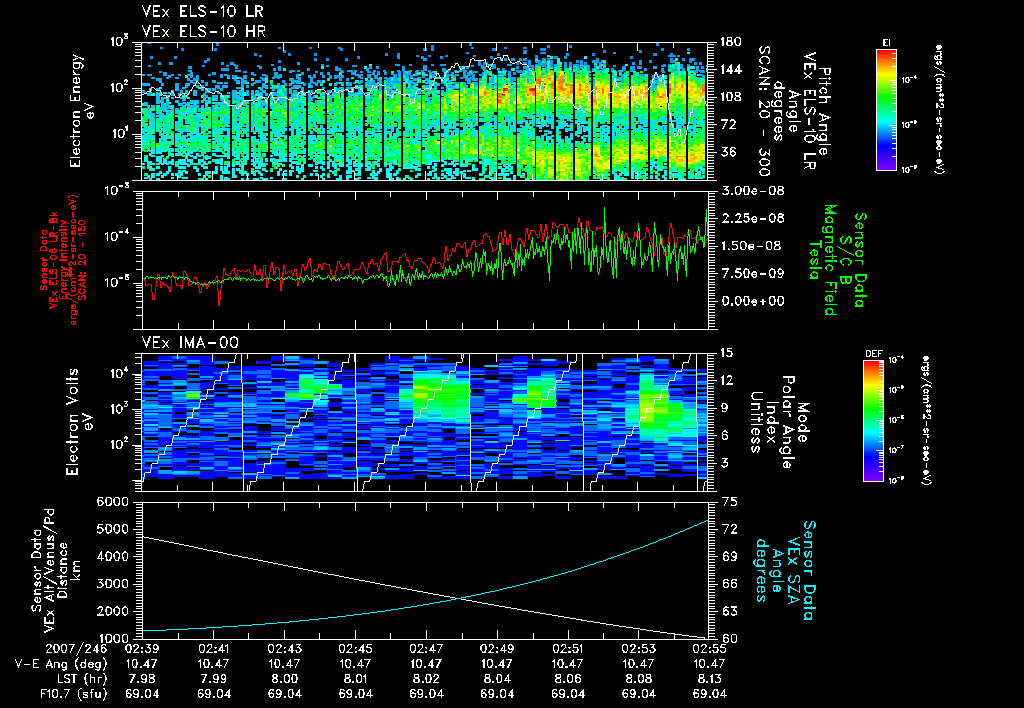The width and height of the screenshot is (1024, 708).
Task: Click the 02:53 time tick label
Action: pyautogui.click(x=639, y=649)
